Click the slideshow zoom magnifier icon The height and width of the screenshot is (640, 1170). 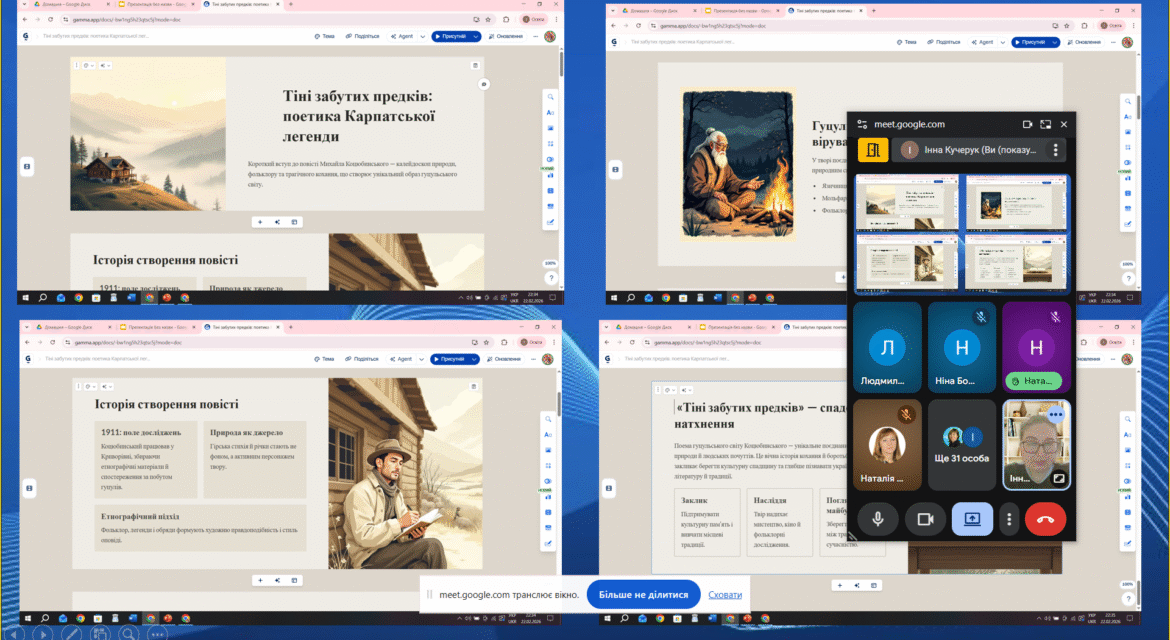point(128,633)
